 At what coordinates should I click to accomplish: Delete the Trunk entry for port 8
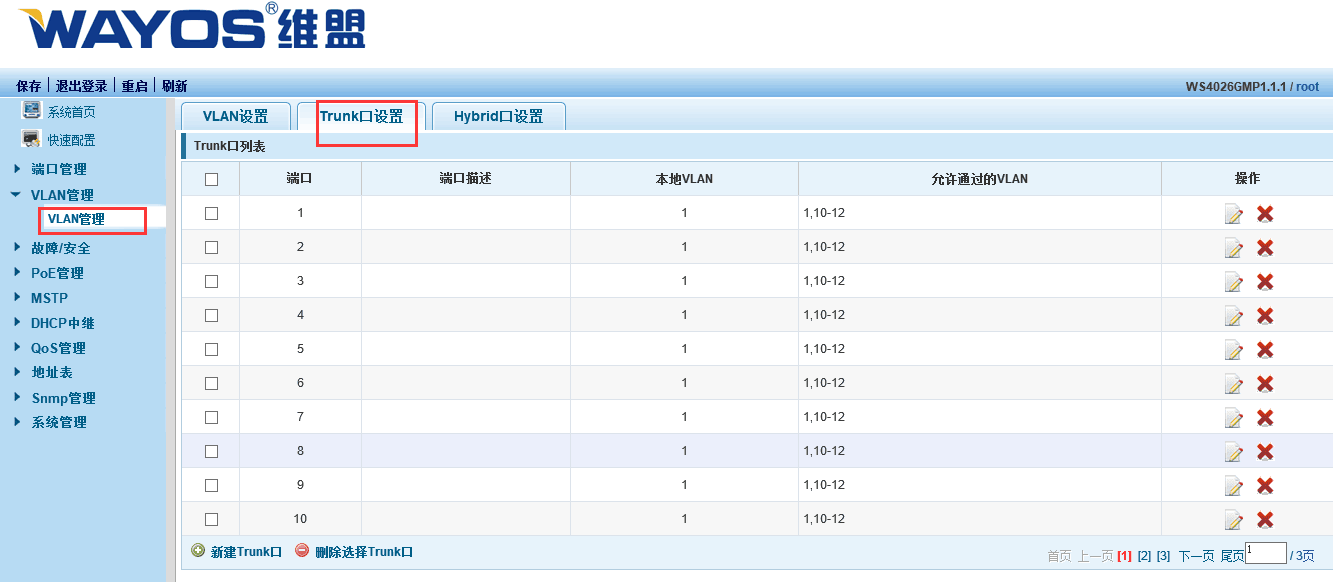1265,452
